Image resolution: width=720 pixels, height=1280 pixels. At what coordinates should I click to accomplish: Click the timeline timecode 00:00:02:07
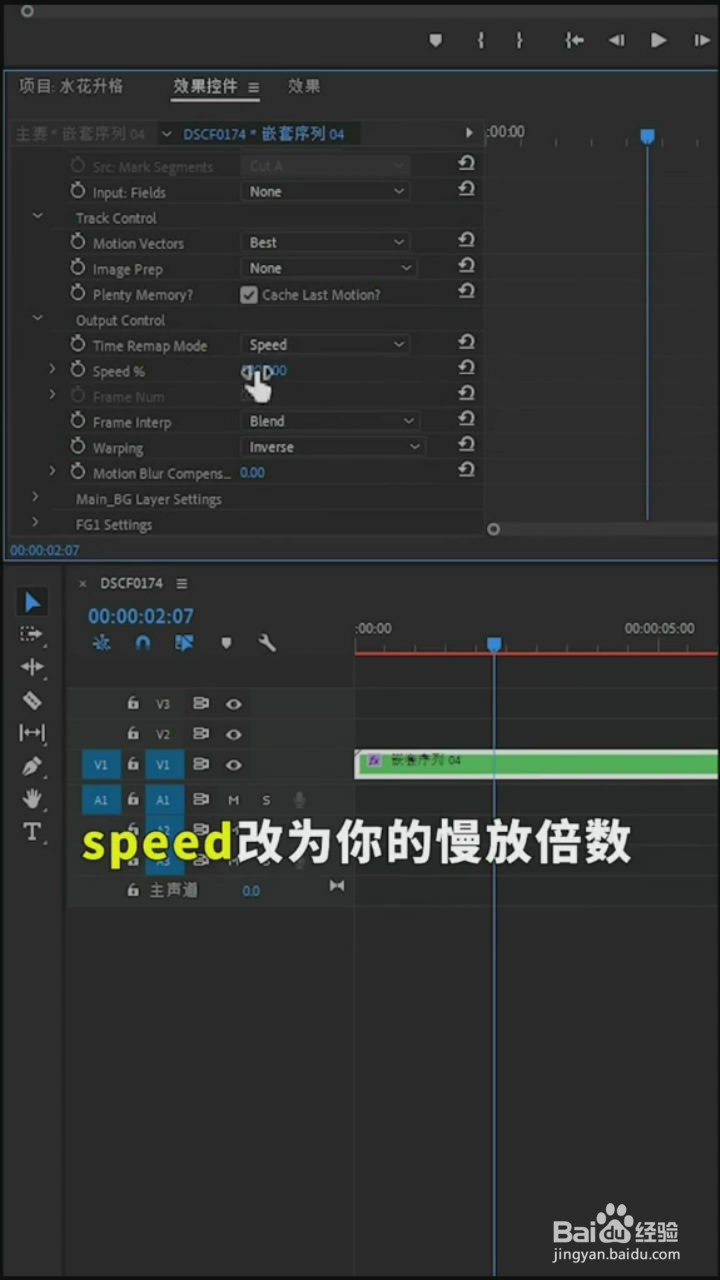pyautogui.click(x=141, y=616)
